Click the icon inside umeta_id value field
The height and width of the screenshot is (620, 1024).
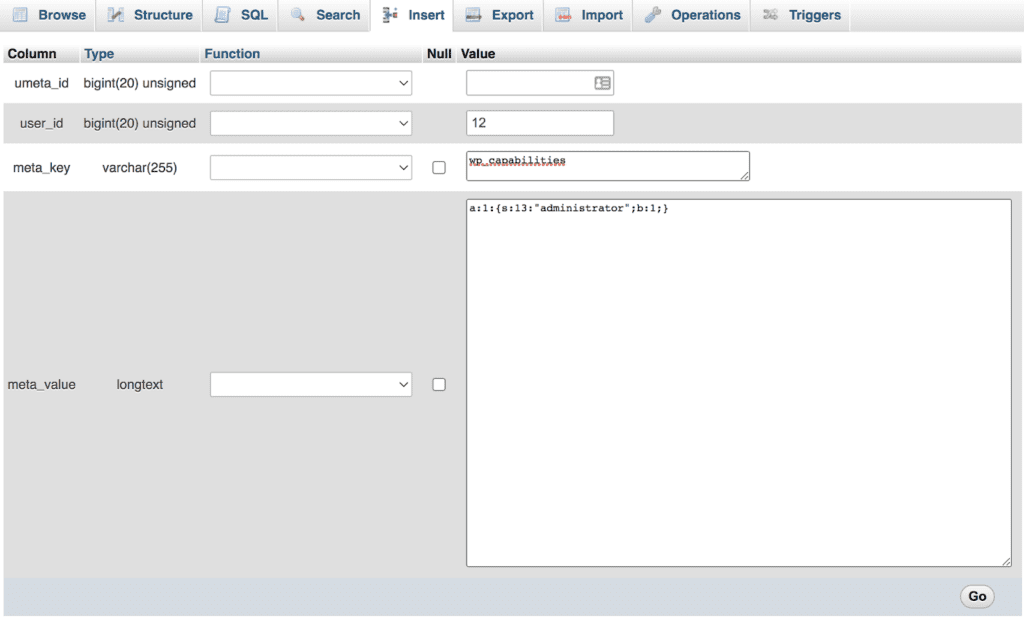point(602,83)
